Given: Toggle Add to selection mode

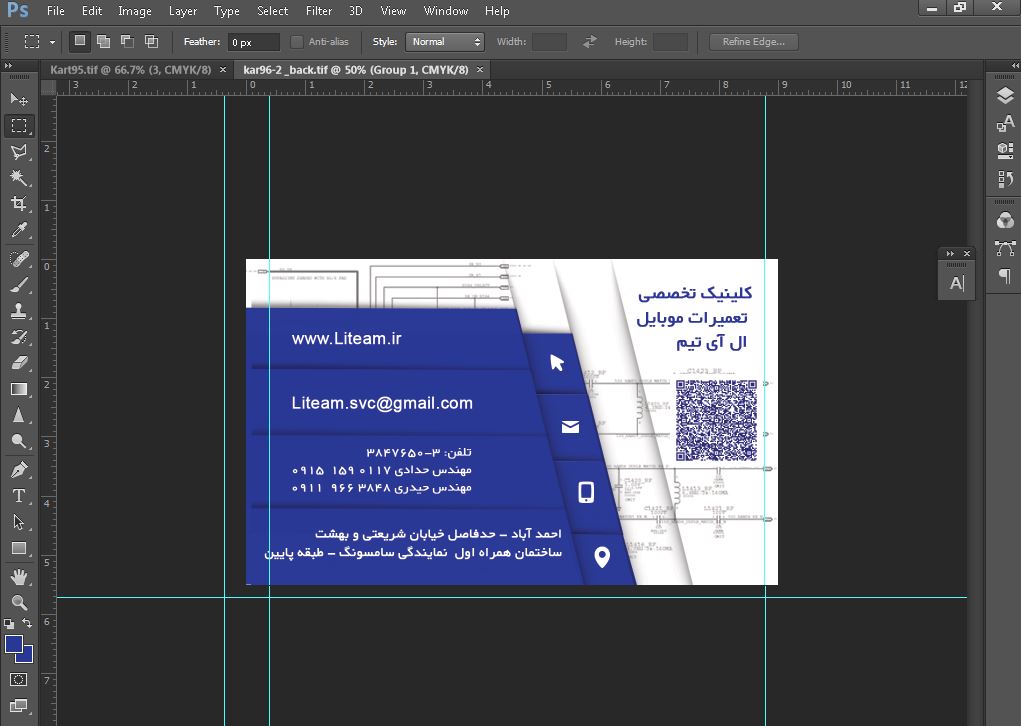Looking at the screenshot, I should pos(103,42).
